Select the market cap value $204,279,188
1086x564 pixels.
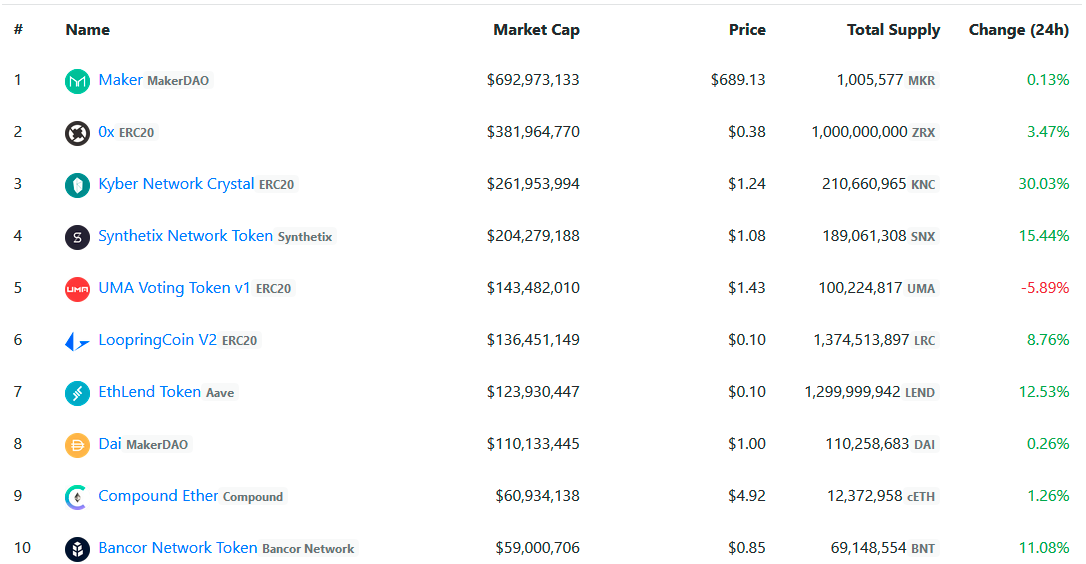click(533, 236)
